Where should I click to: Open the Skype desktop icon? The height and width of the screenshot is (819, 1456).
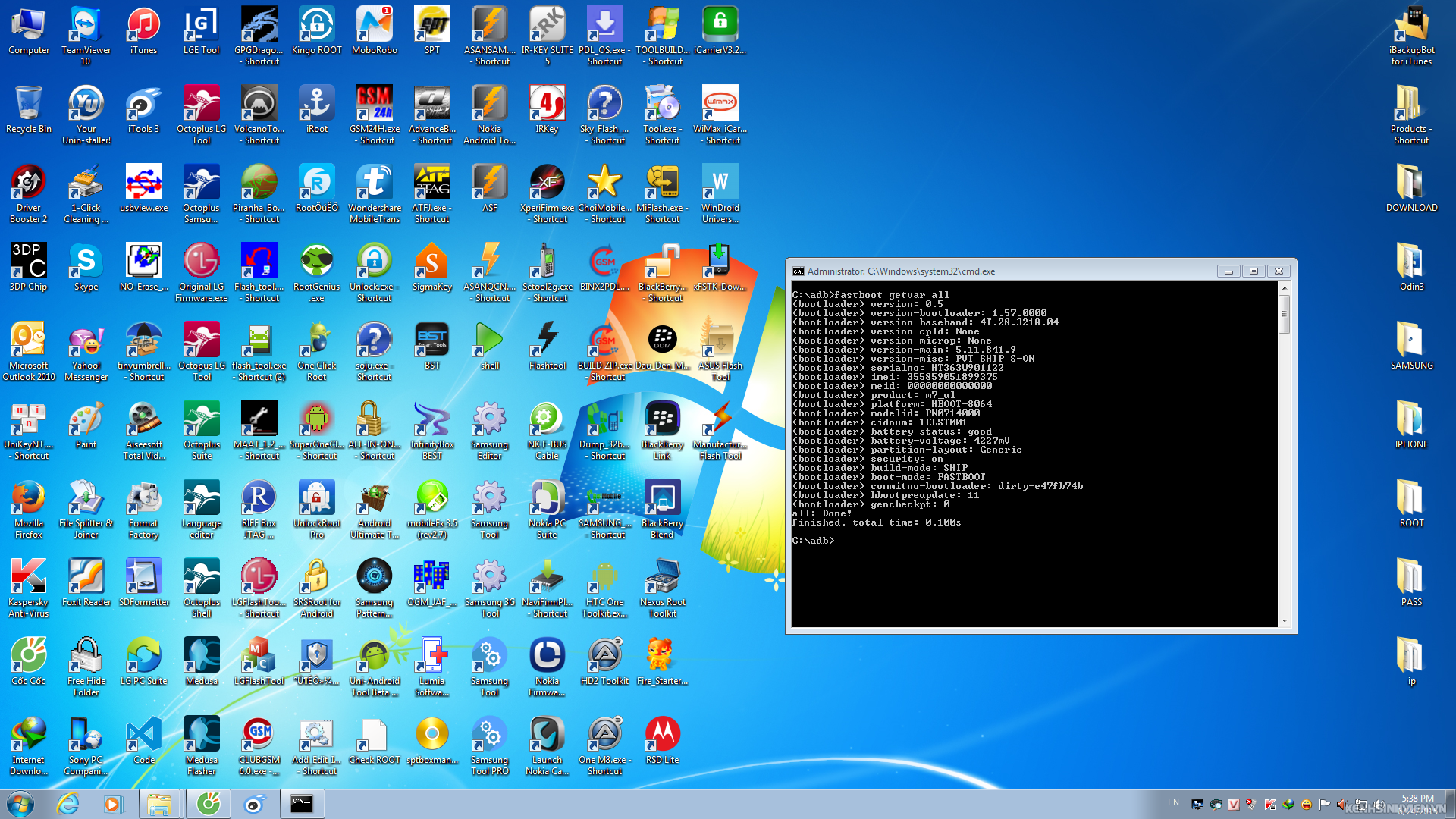click(86, 267)
